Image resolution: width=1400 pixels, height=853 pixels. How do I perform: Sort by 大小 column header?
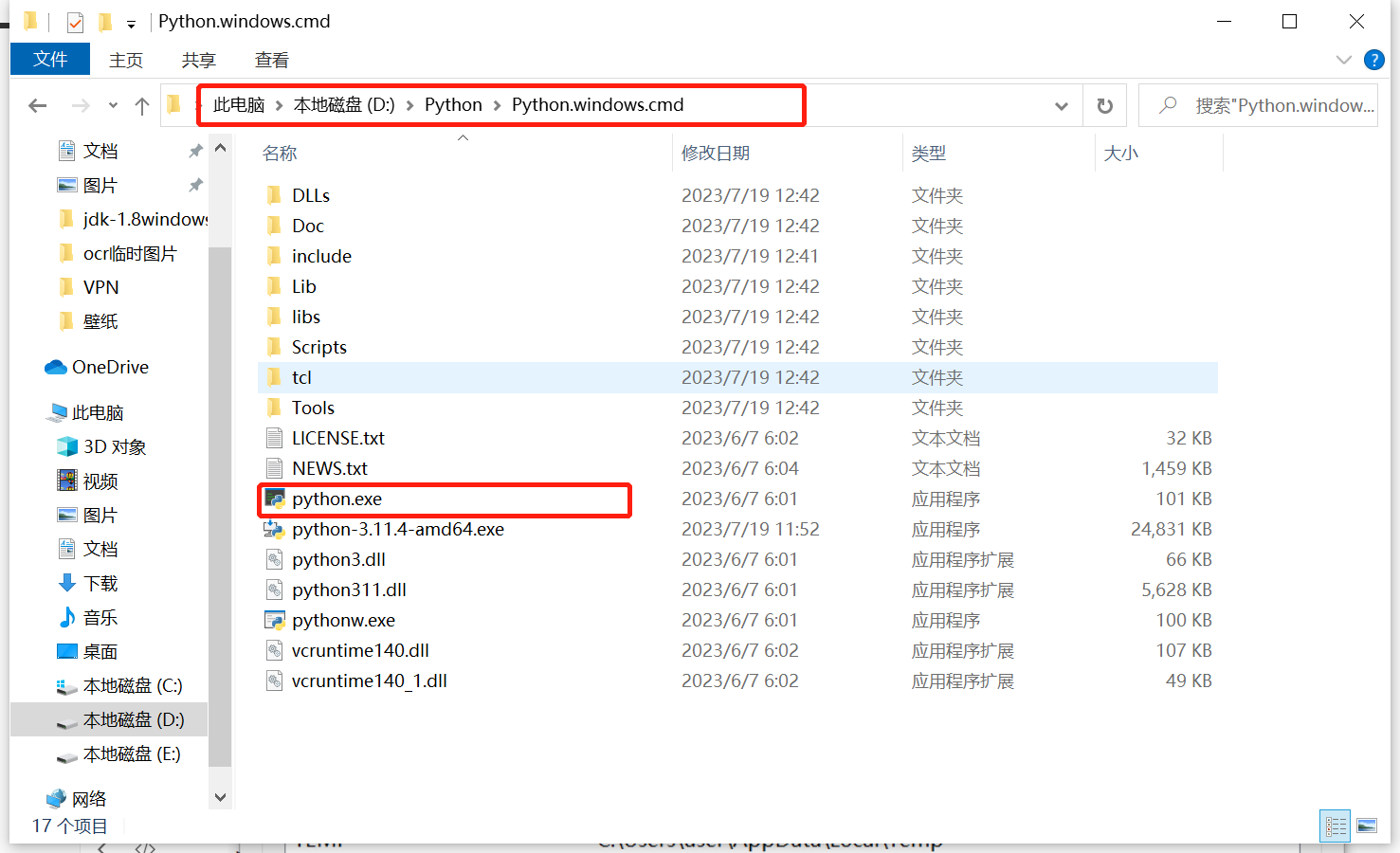coord(1121,153)
